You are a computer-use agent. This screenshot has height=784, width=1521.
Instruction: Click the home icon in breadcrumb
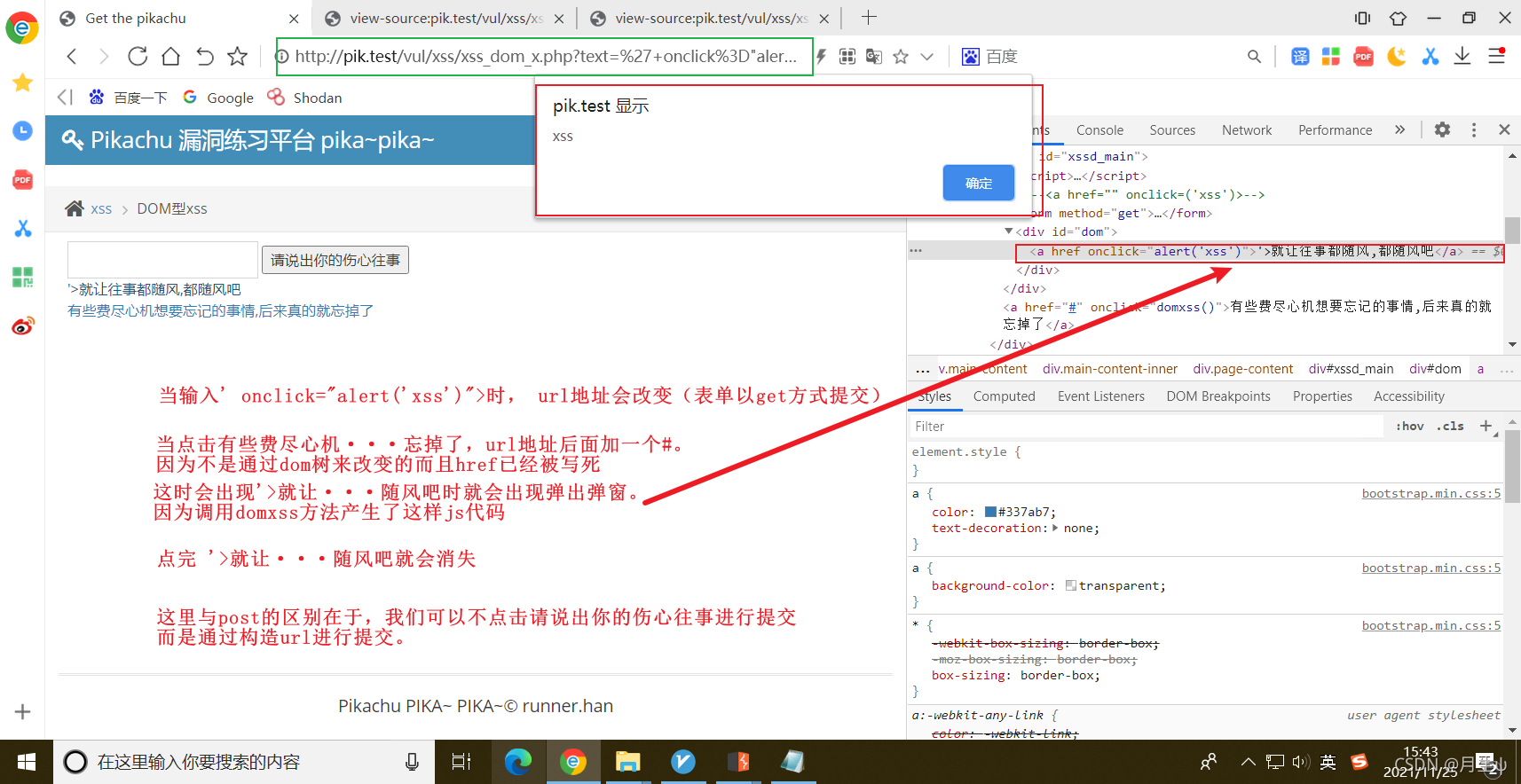pyautogui.click(x=75, y=208)
